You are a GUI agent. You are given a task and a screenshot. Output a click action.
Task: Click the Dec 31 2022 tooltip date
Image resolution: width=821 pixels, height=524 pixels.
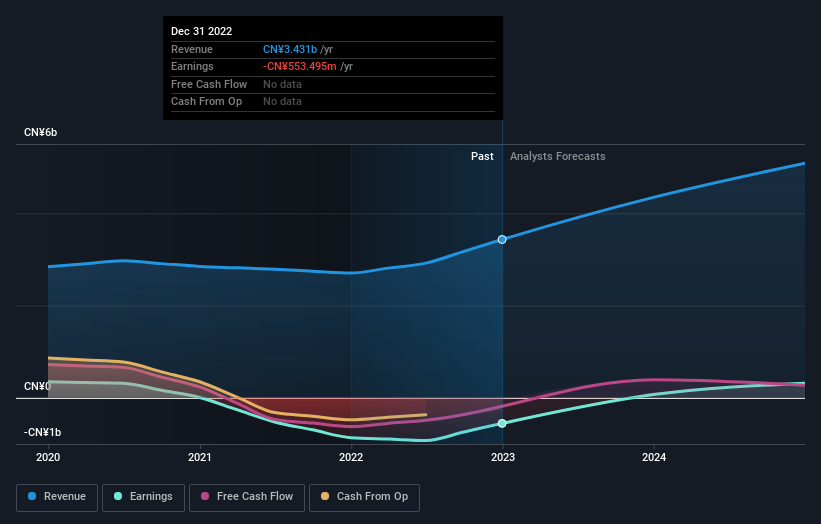202,31
